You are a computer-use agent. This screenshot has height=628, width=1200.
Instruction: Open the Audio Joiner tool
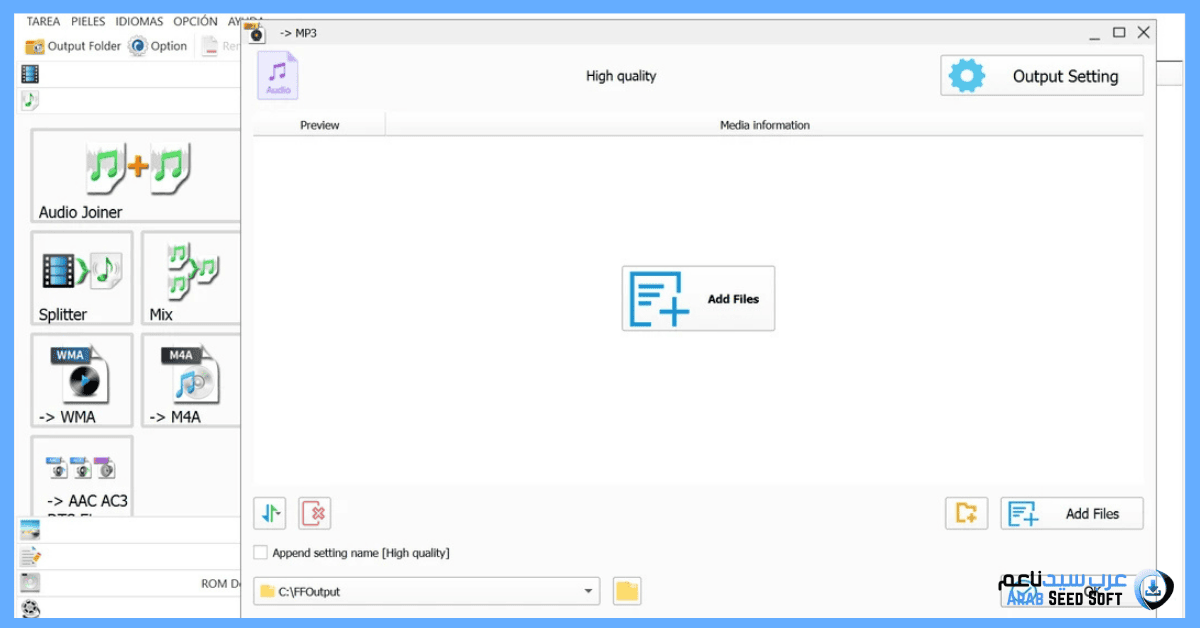(x=135, y=176)
